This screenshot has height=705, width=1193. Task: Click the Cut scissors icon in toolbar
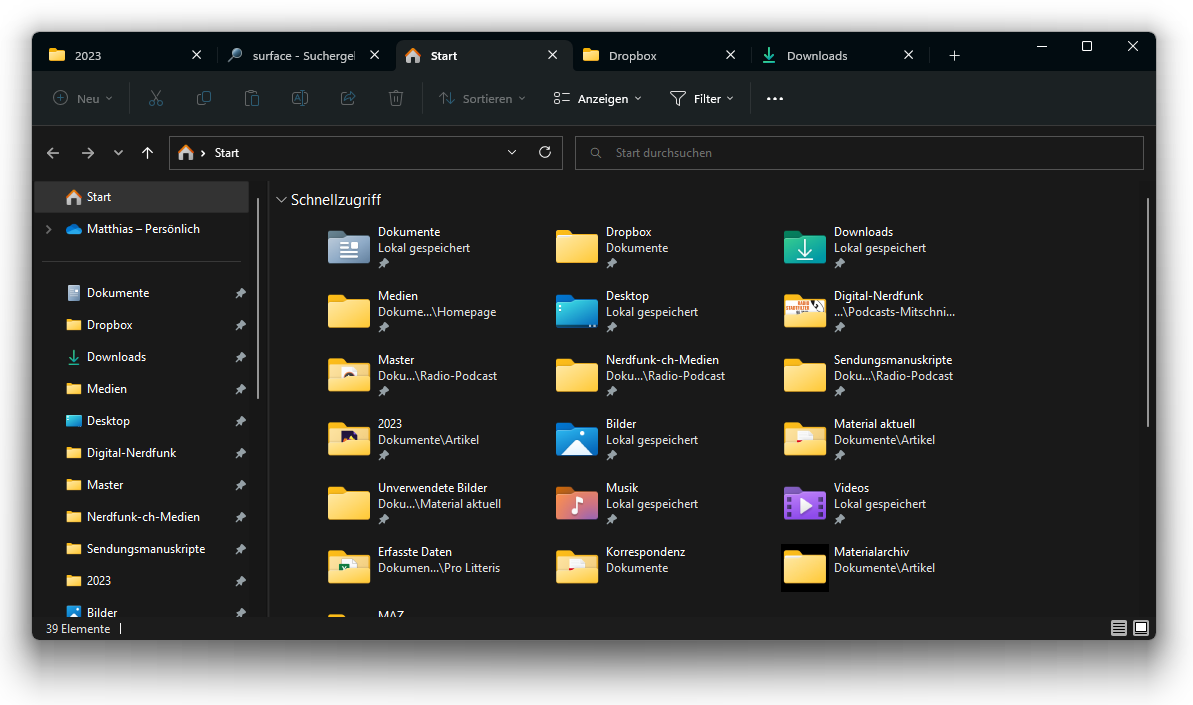(x=156, y=98)
